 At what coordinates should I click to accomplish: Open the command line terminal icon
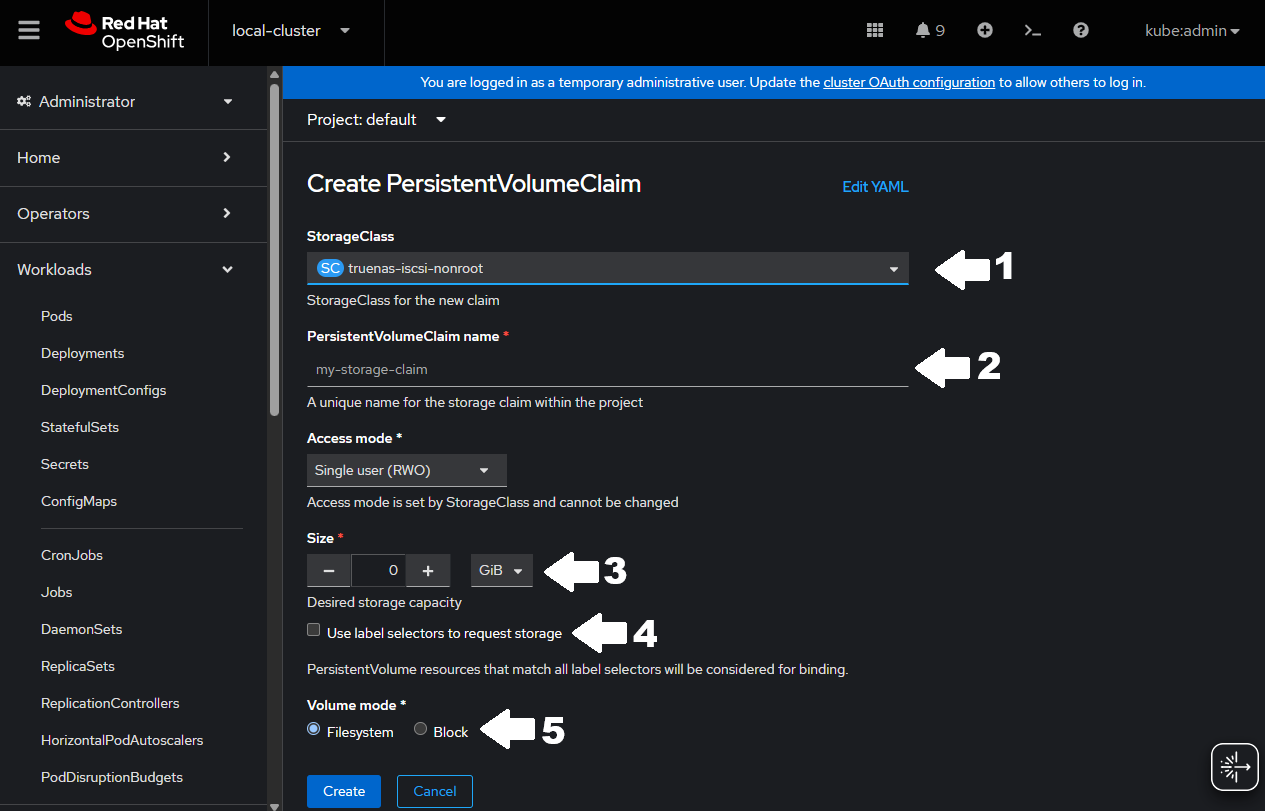1033,30
